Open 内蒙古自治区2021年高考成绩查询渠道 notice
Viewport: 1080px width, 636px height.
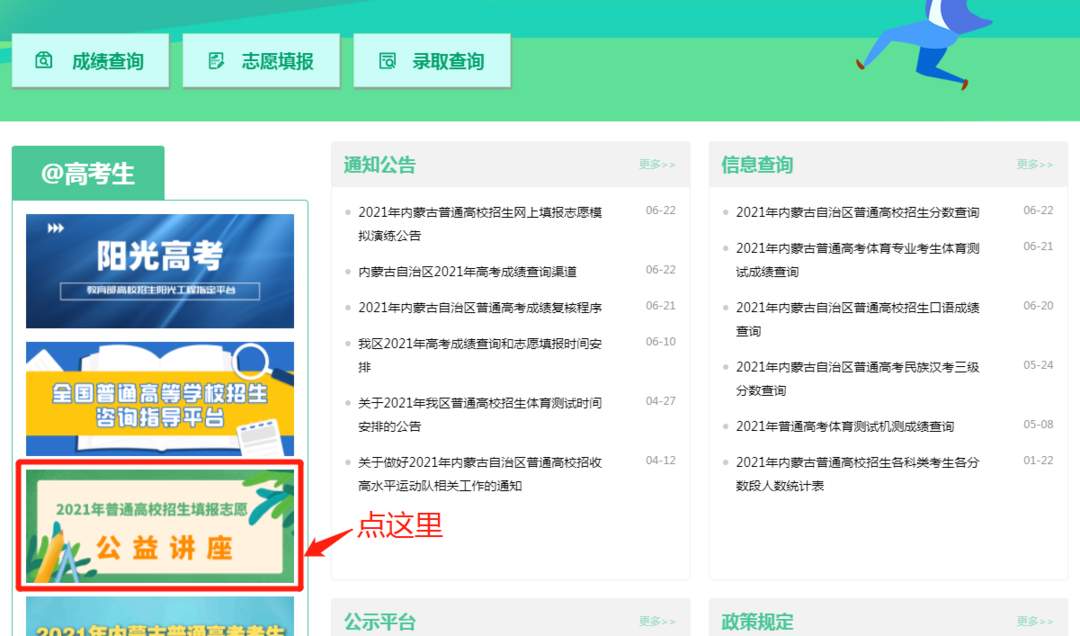point(468,271)
